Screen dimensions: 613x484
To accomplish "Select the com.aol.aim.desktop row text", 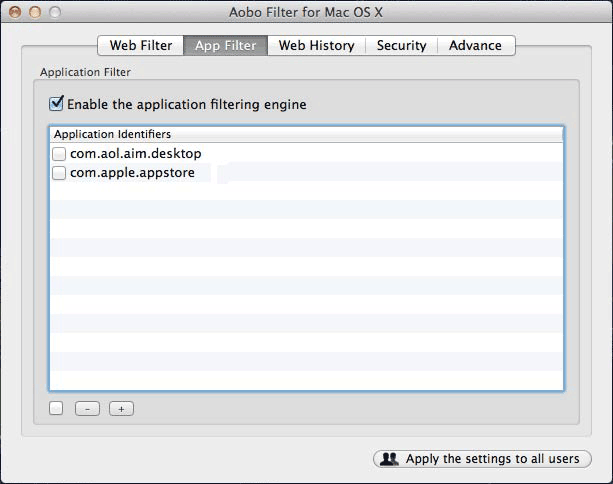I will [136, 154].
